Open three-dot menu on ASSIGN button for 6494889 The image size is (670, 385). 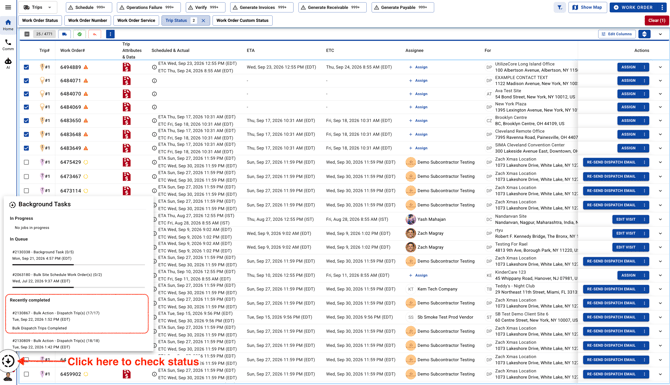(x=645, y=67)
